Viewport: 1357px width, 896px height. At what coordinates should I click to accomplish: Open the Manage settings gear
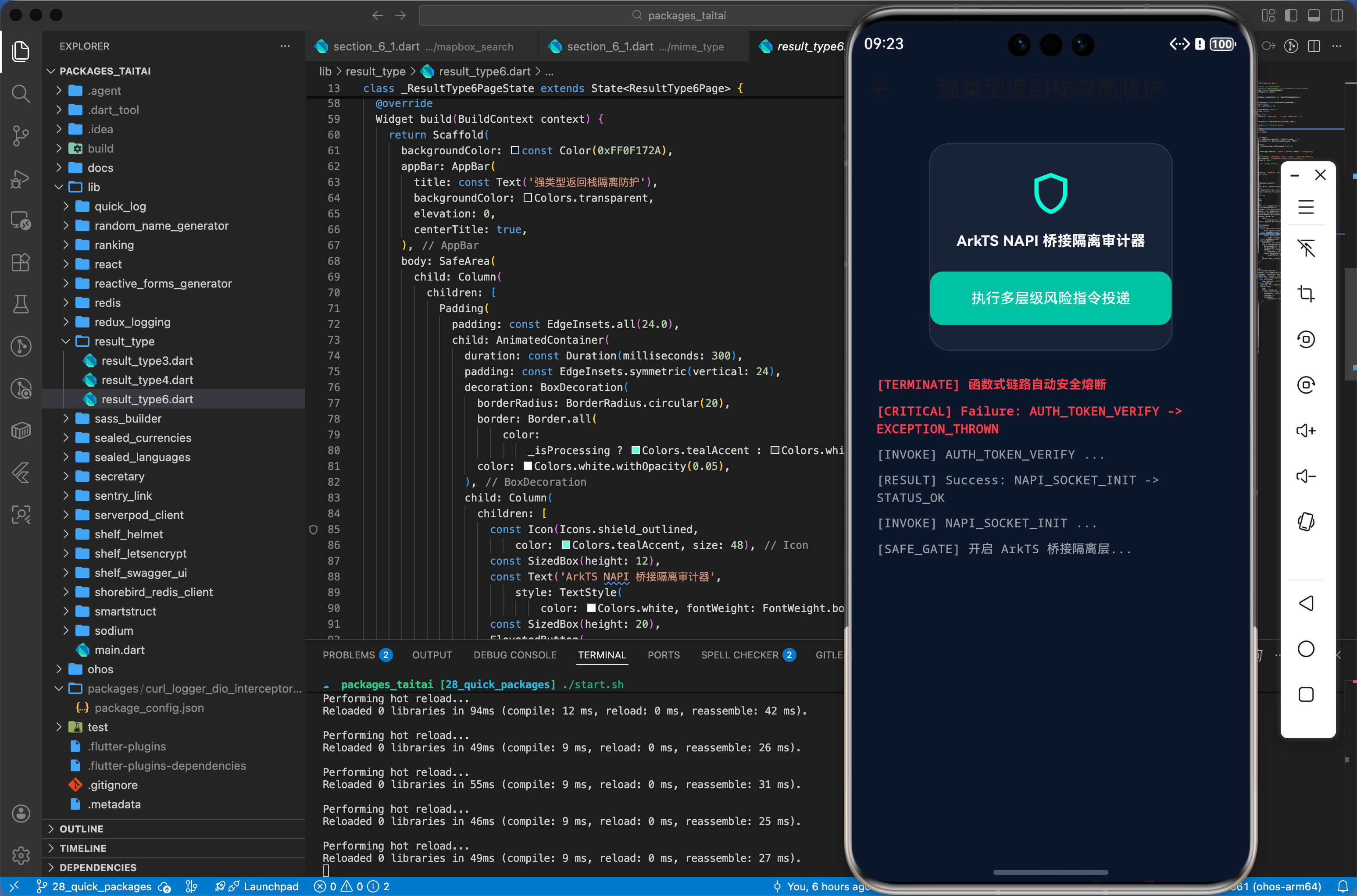[x=21, y=855]
